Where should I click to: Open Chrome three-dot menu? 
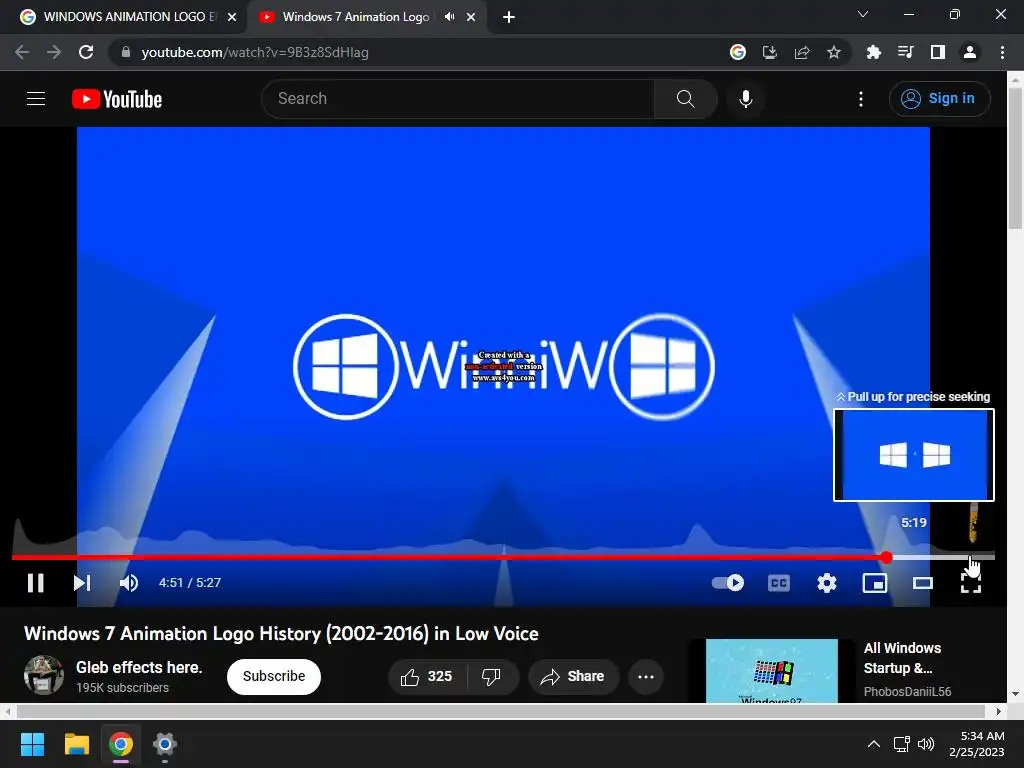pyautogui.click(x=1002, y=52)
